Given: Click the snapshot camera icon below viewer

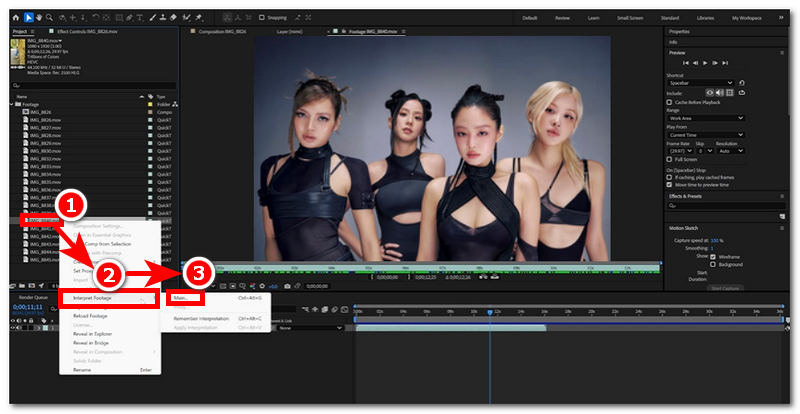Looking at the screenshot, I should pyautogui.click(x=288, y=285).
